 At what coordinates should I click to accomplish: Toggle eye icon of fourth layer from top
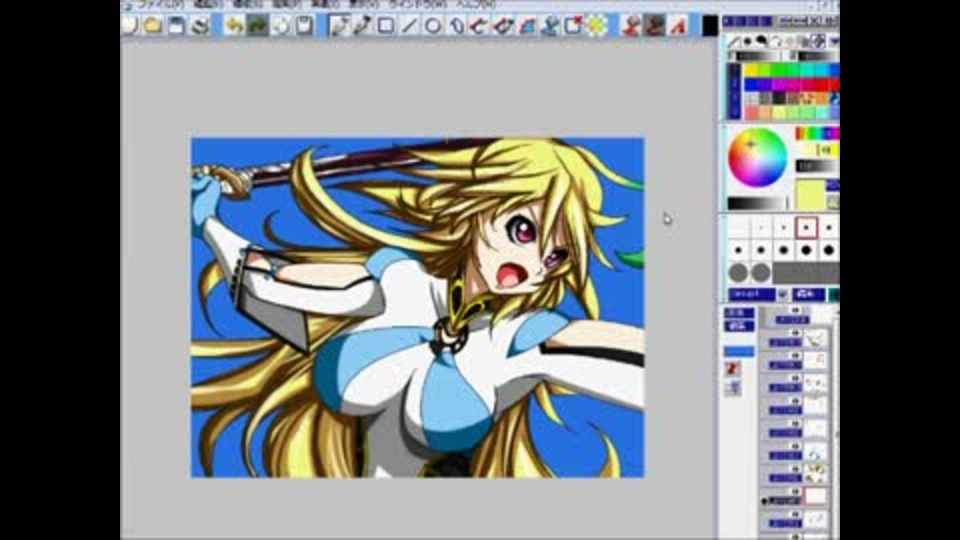pyautogui.click(x=795, y=378)
